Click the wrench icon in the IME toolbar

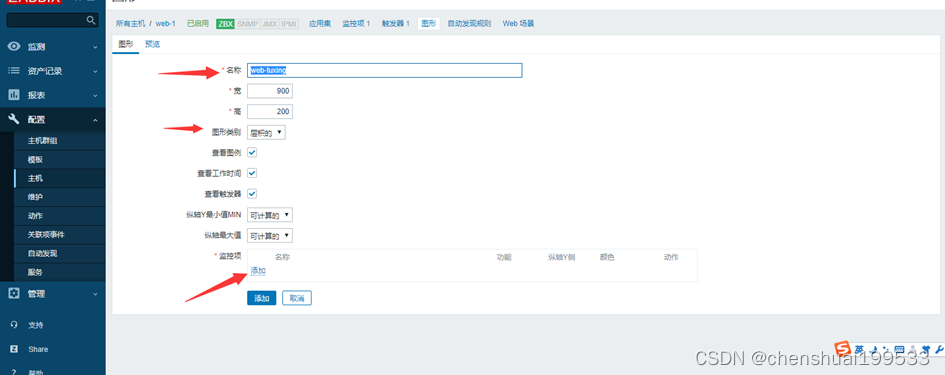pos(939,349)
